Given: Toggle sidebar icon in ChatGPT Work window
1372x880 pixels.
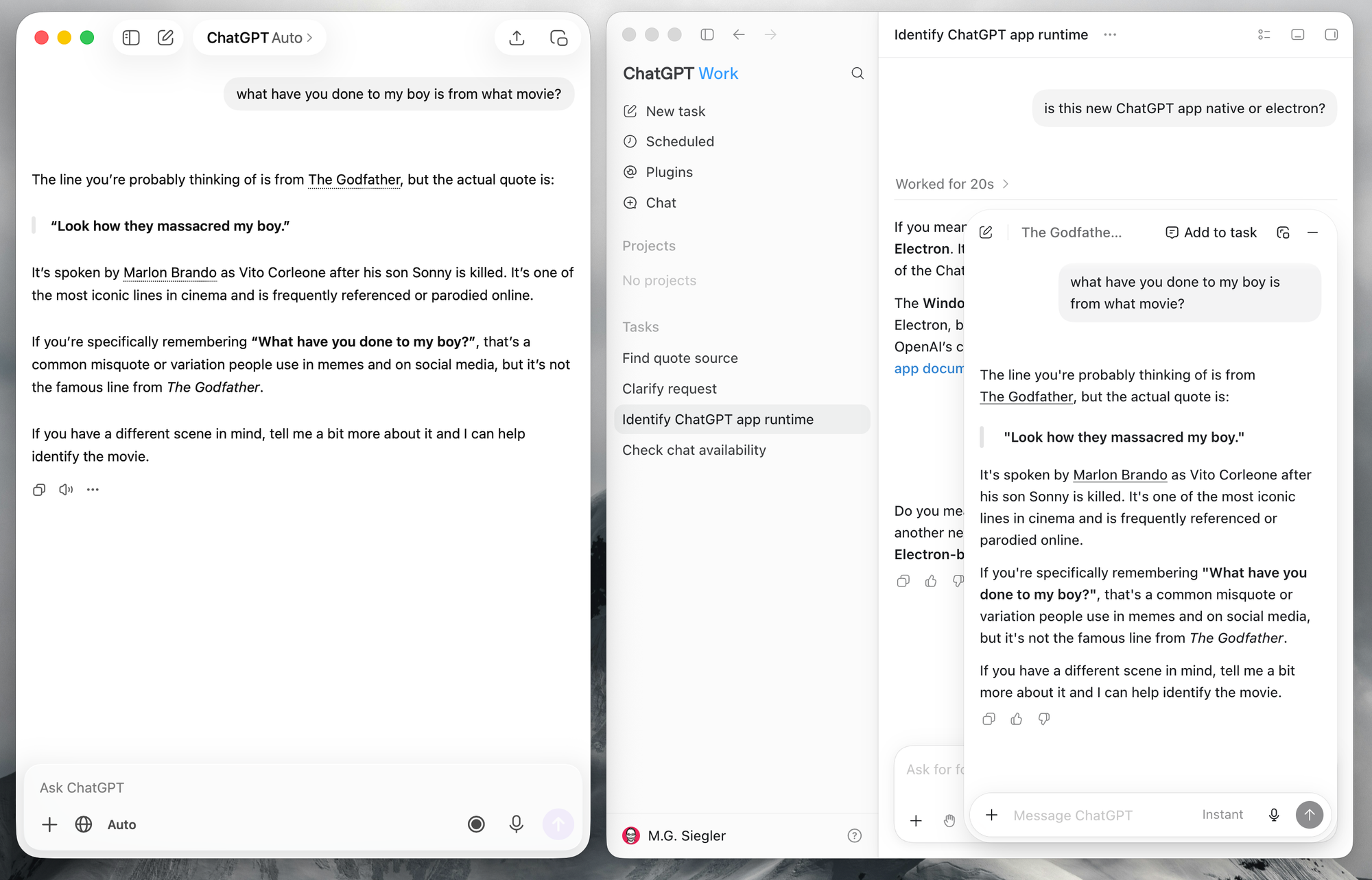Looking at the screenshot, I should tap(707, 34).
